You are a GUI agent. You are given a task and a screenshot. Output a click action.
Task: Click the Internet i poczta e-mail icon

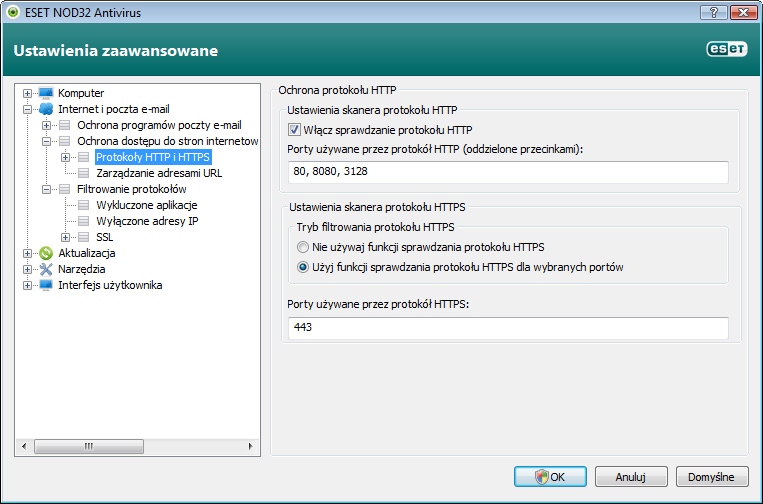click(x=46, y=109)
